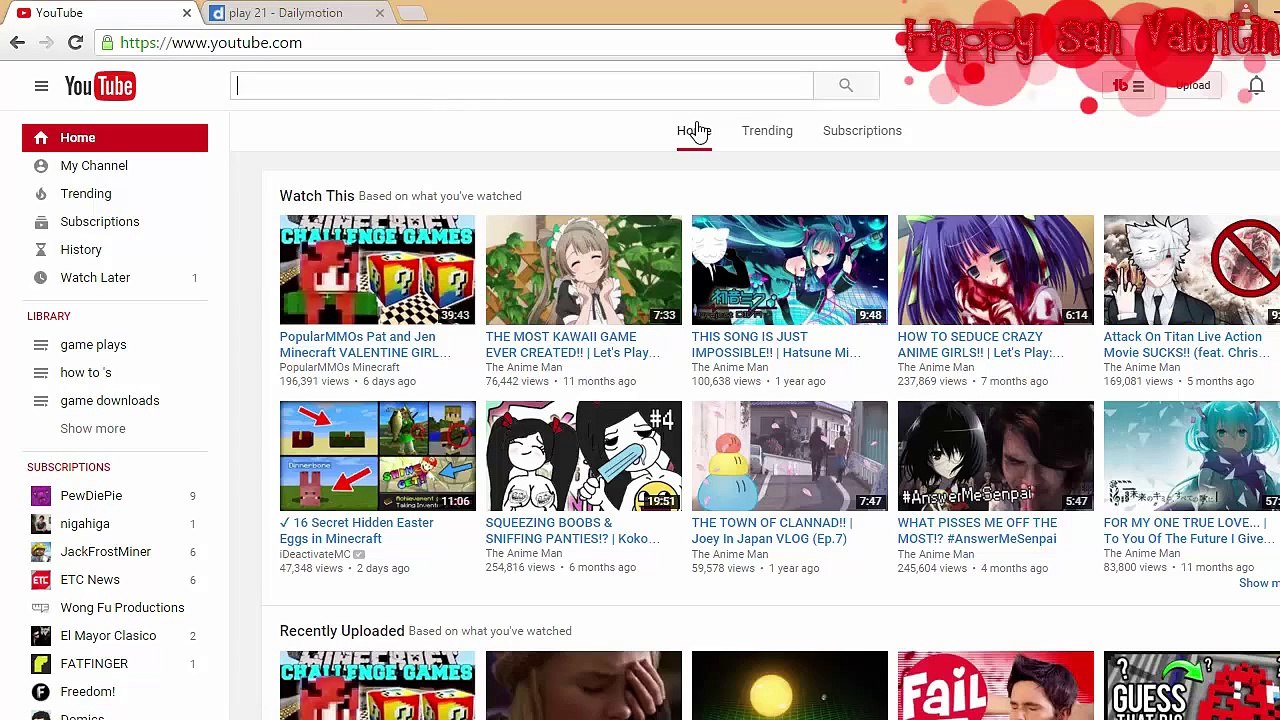1280x720 pixels.
Task: Click the YouTube logo
Action: (x=100, y=86)
